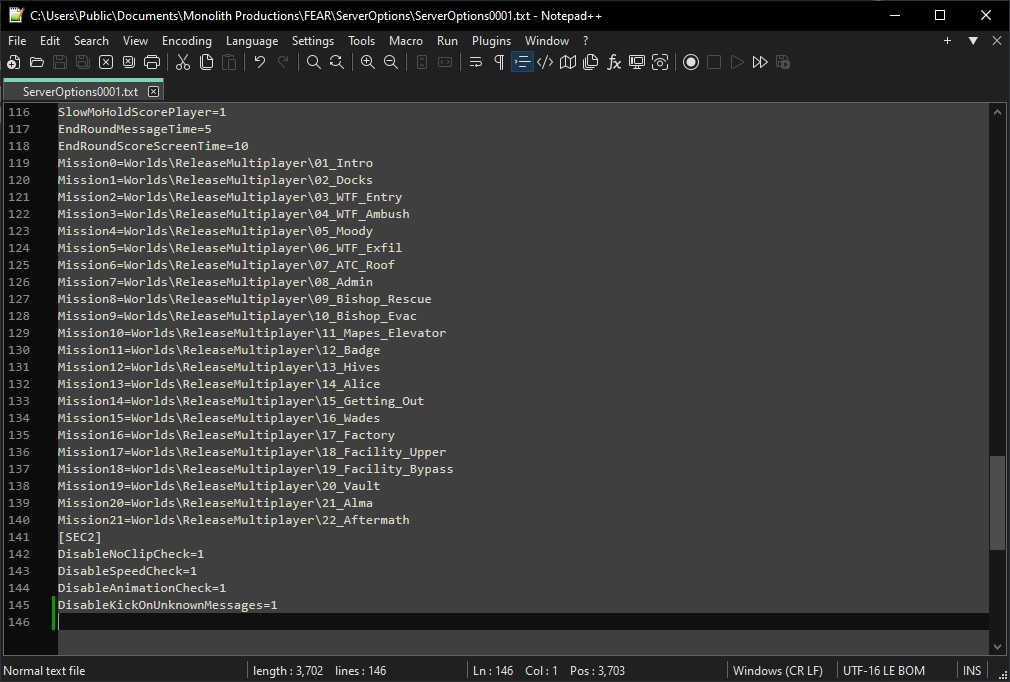Viewport: 1010px width, 682px height.
Task: Open the ? help menu
Action: point(585,41)
